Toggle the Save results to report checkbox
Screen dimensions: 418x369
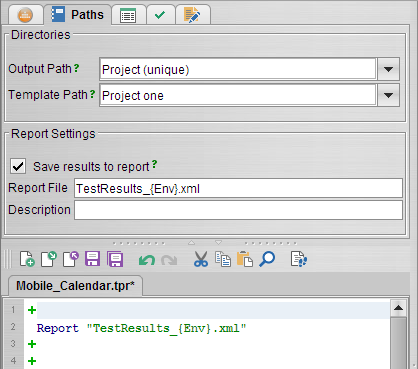tap(18, 166)
